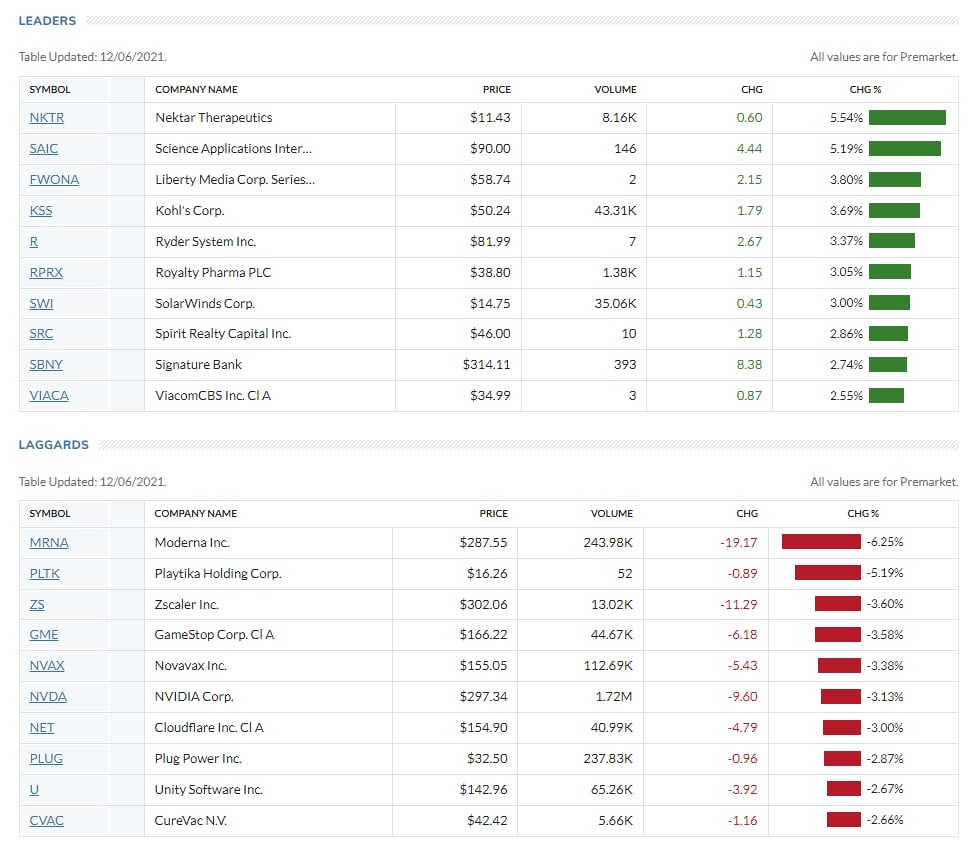Click the -19.17 change value
Image resolution: width=973 pixels, height=845 pixels.
tap(738, 543)
